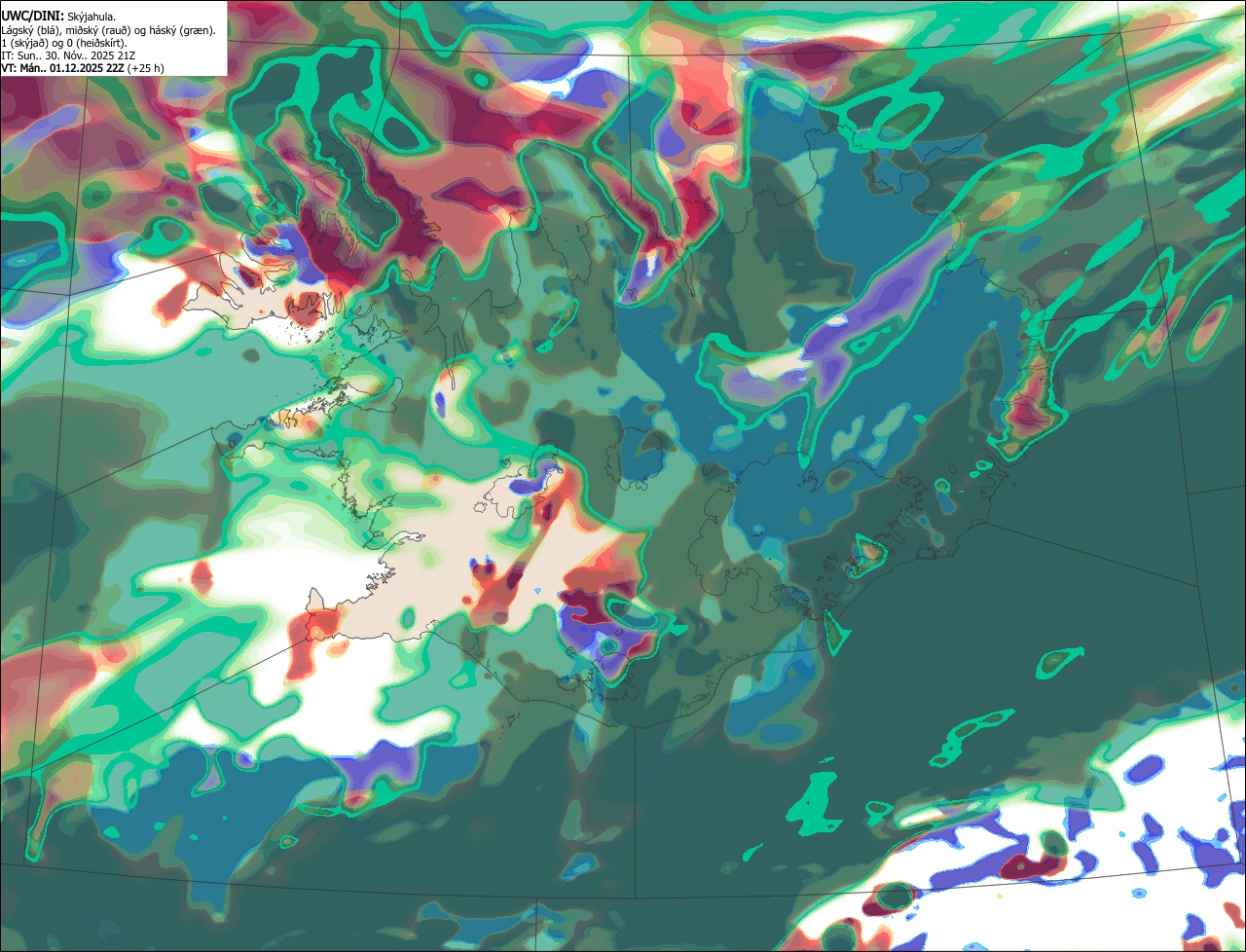The image size is (1246, 952).
Task: Click the 'VT: Mán.. 01.12.2025 22Z' line
Action: 82,68
